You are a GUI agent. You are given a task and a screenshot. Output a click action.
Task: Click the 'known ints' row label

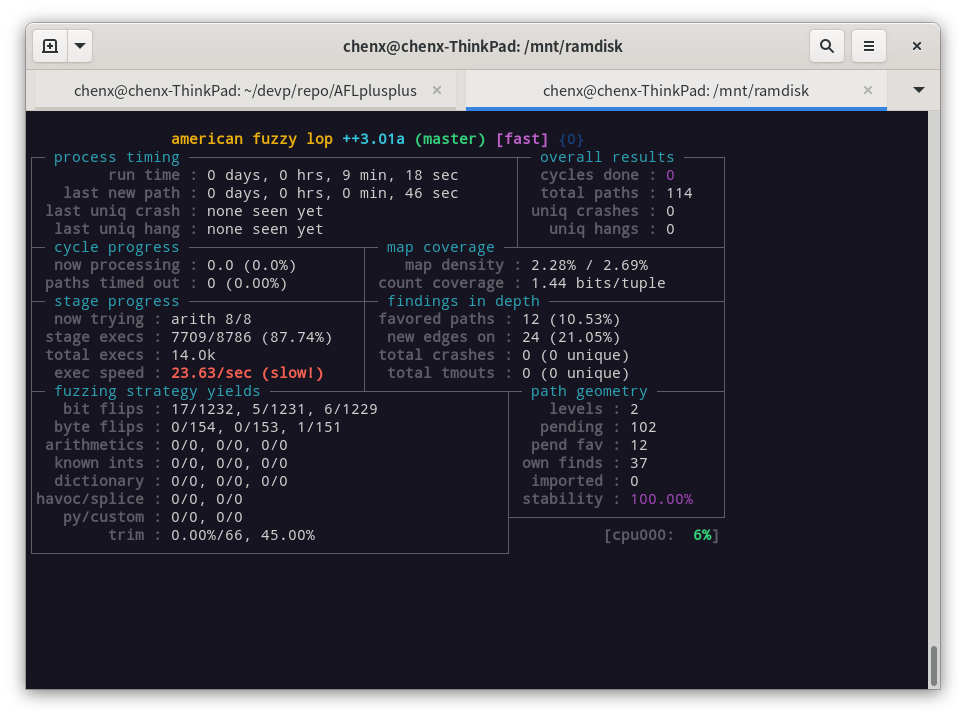coord(99,463)
